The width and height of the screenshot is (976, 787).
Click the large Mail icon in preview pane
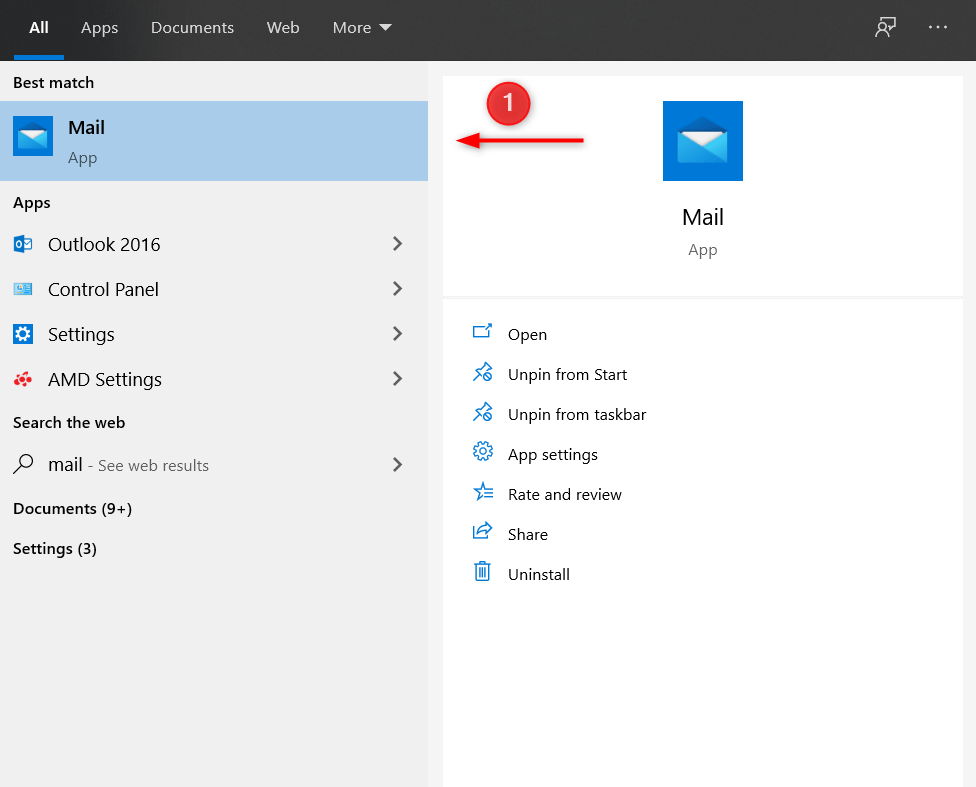click(703, 141)
